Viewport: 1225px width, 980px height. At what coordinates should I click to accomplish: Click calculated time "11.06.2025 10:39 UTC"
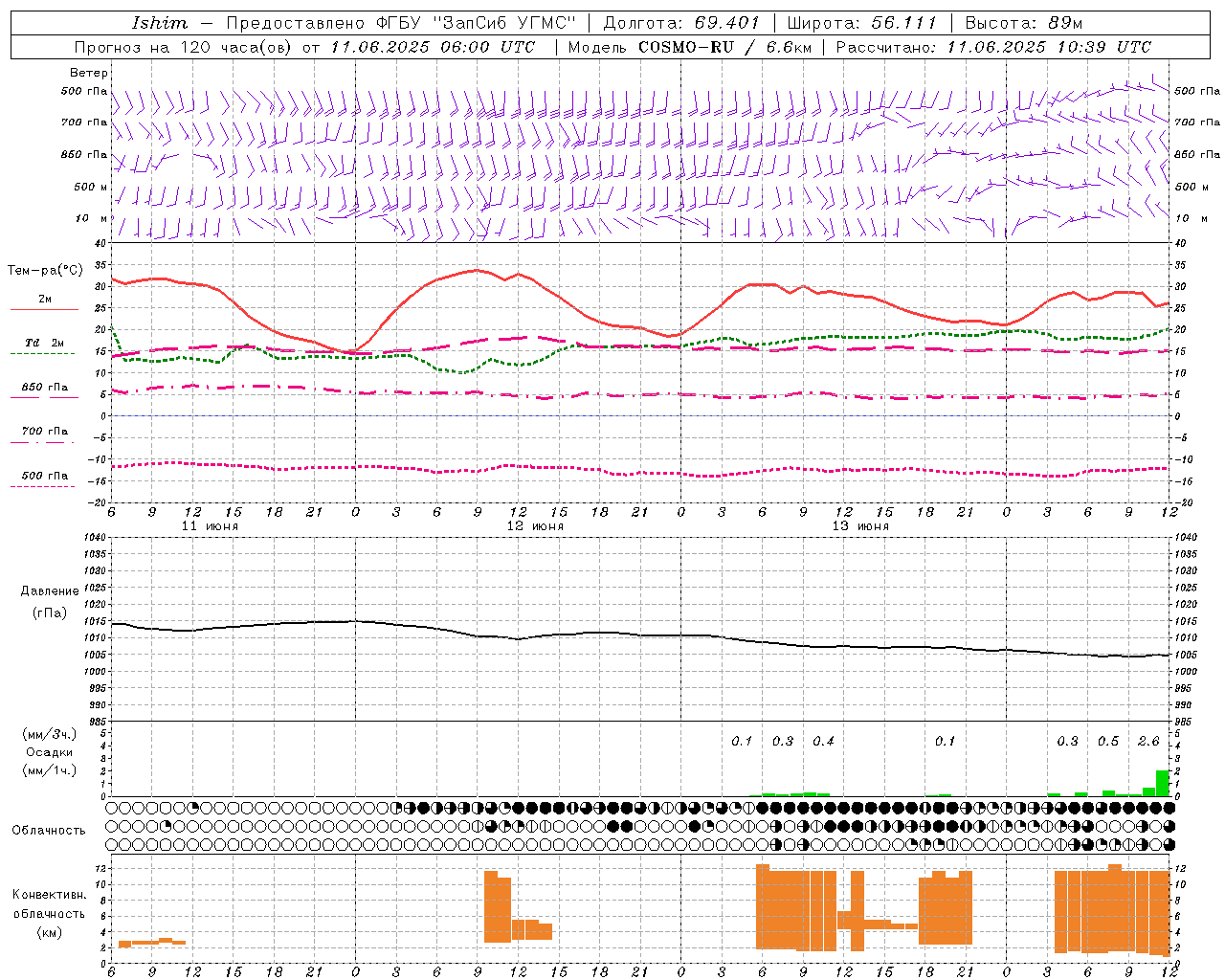pyautogui.click(x=1049, y=47)
